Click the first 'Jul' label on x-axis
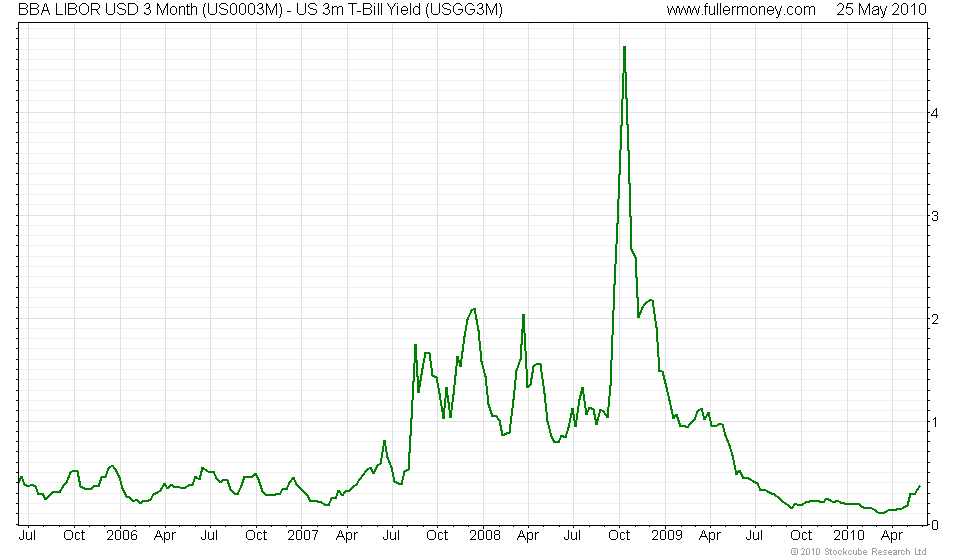The image size is (980, 560). (27, 536)
